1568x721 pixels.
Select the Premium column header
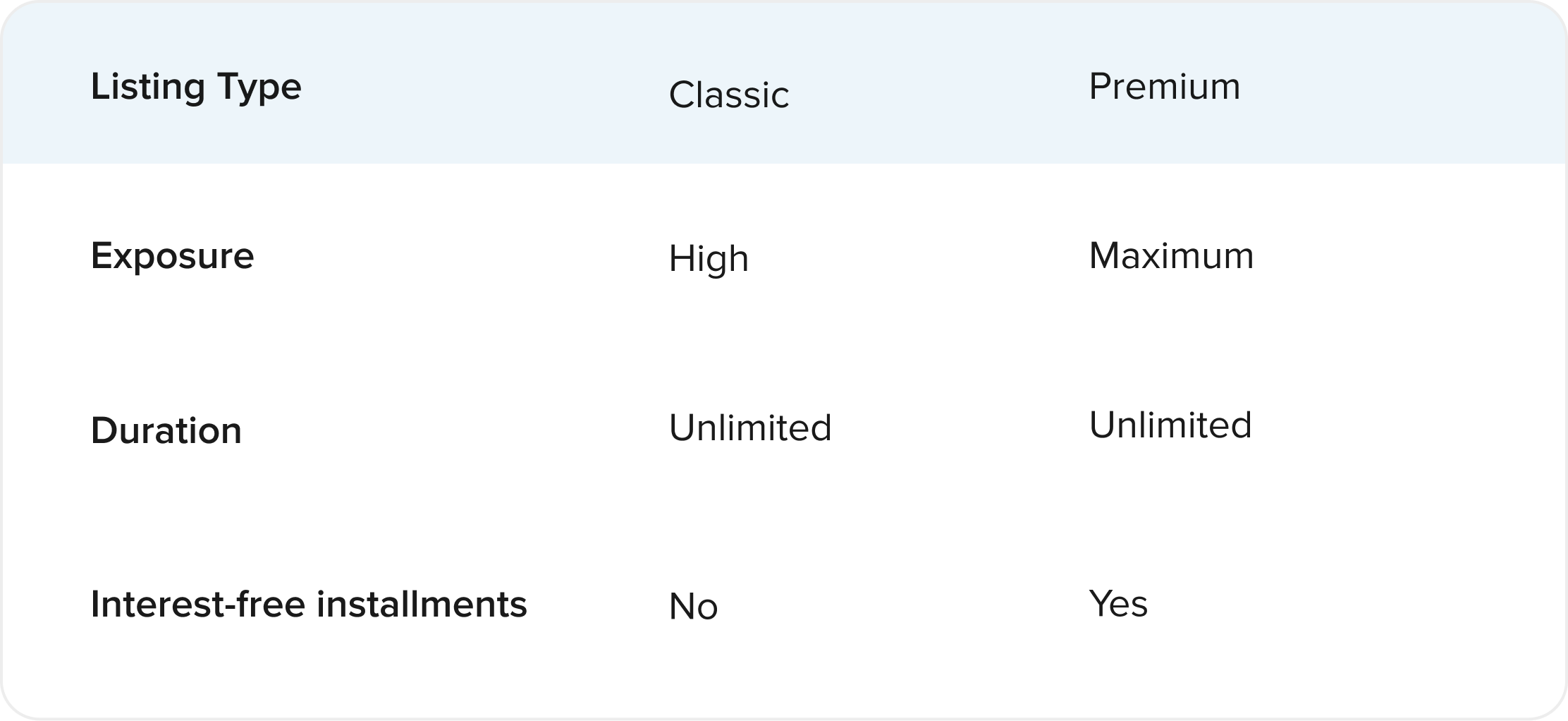[x=1165, y=86]
